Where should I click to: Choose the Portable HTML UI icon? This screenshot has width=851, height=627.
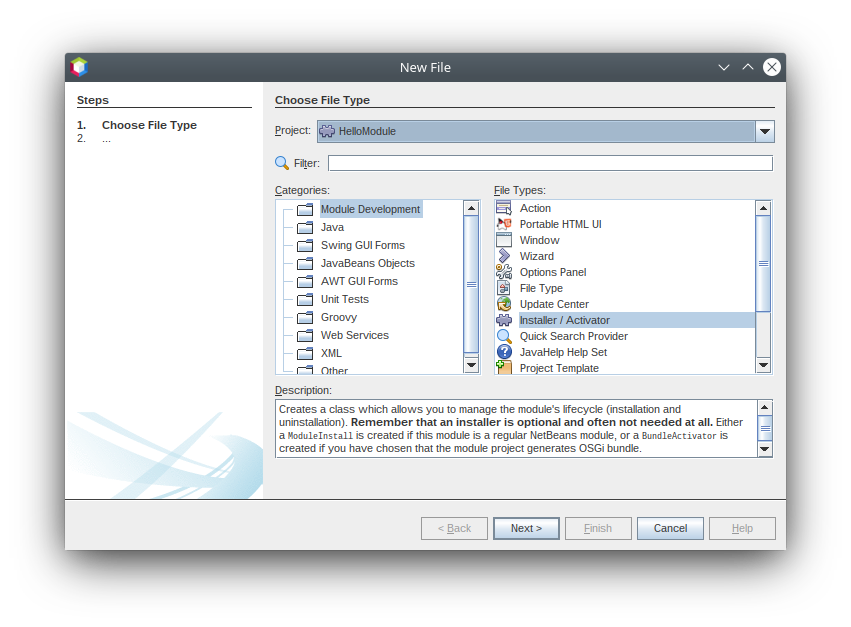504,224
